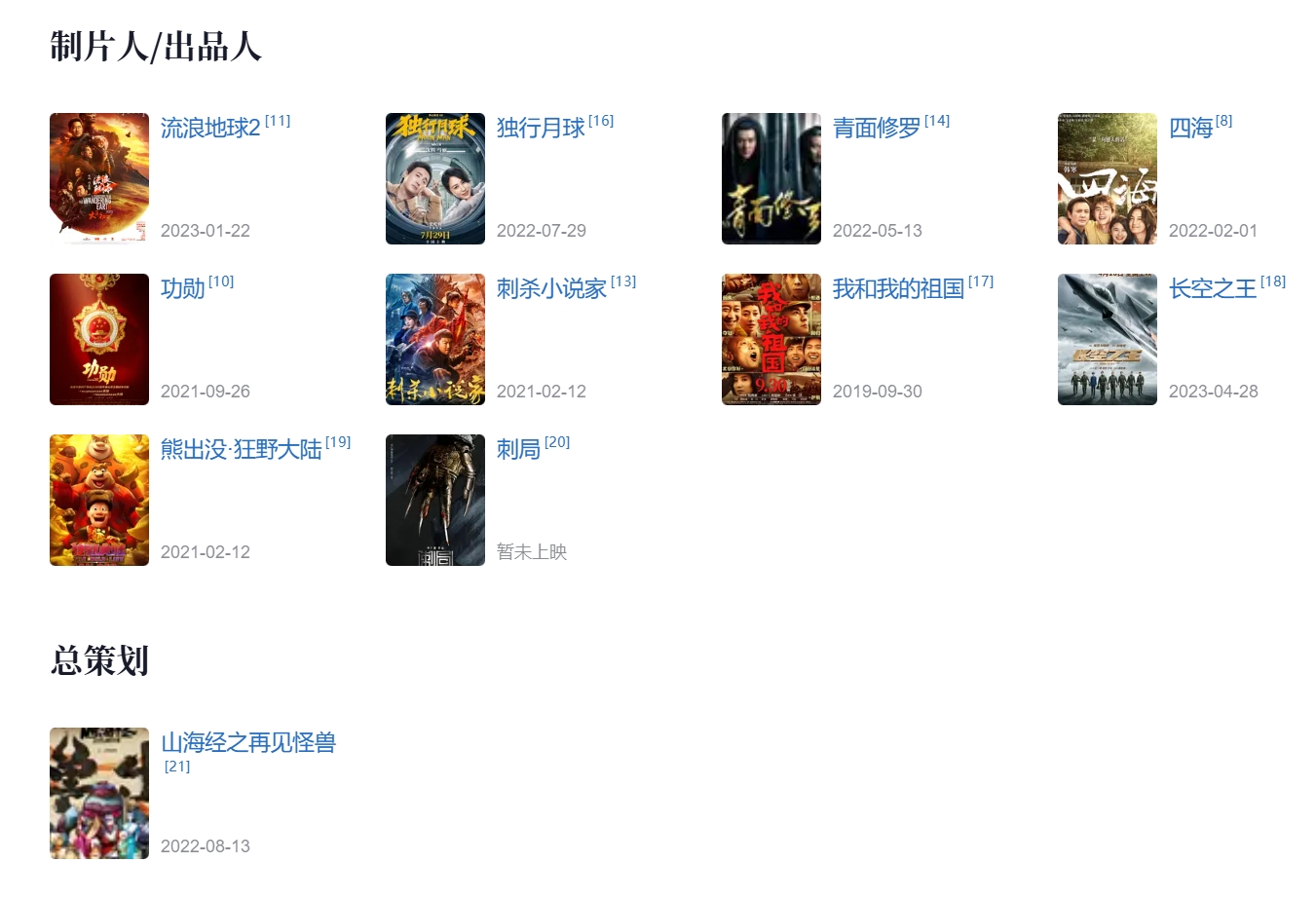Open reference [21] under 山海经之再见怪兽
This screenshot has width=1316, height=900.
point(177,767)
